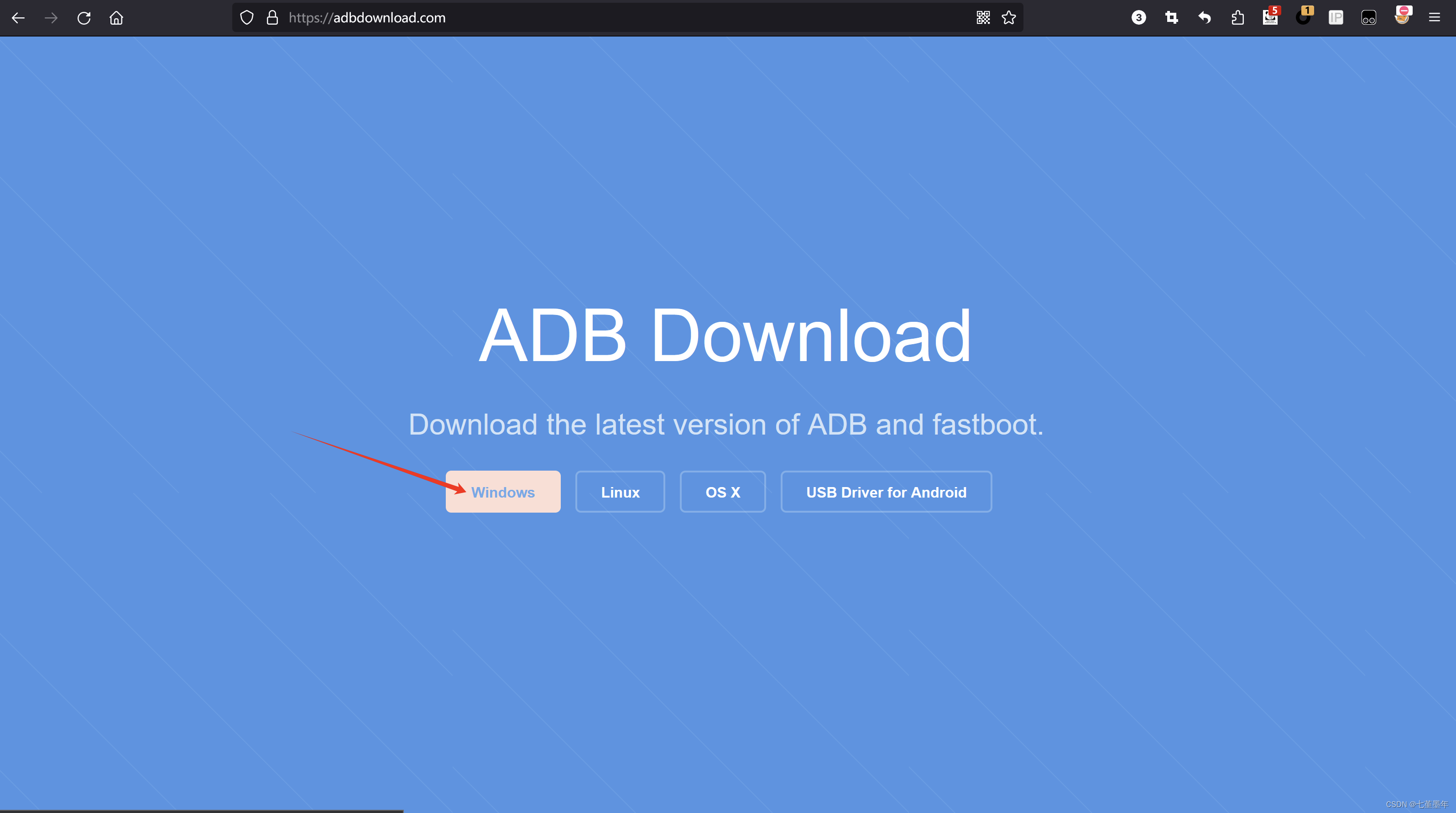The width and height of the screenshot is (1456, 813).
Task: Go to the browser home page
Action: [116, 18]
